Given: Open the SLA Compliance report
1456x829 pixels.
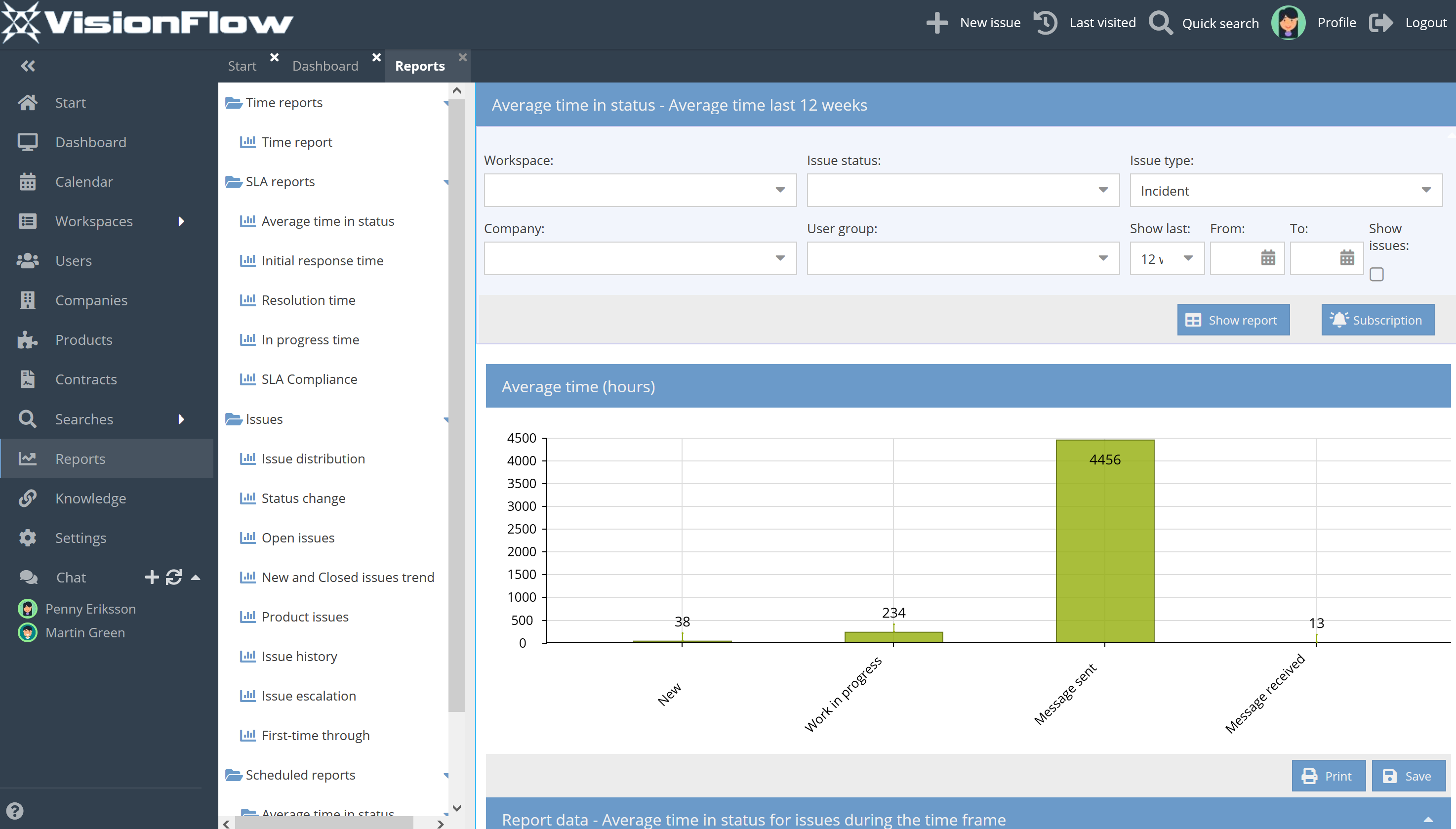Looking at the screenshot, I should [x=309, y=379].
